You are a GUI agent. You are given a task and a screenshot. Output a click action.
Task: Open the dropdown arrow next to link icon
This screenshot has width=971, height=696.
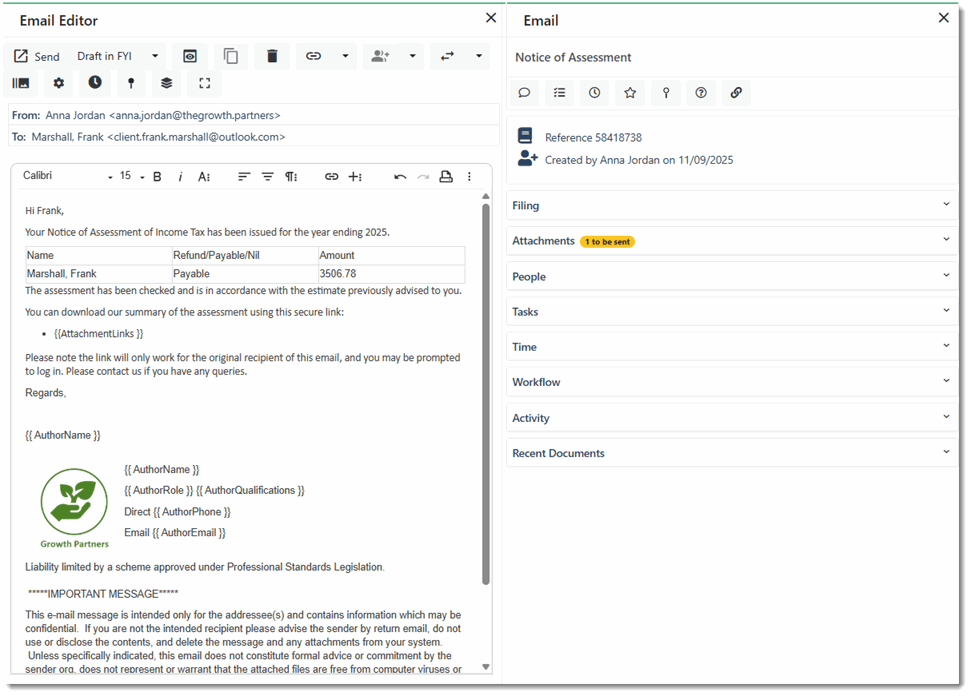coord(346,56)
